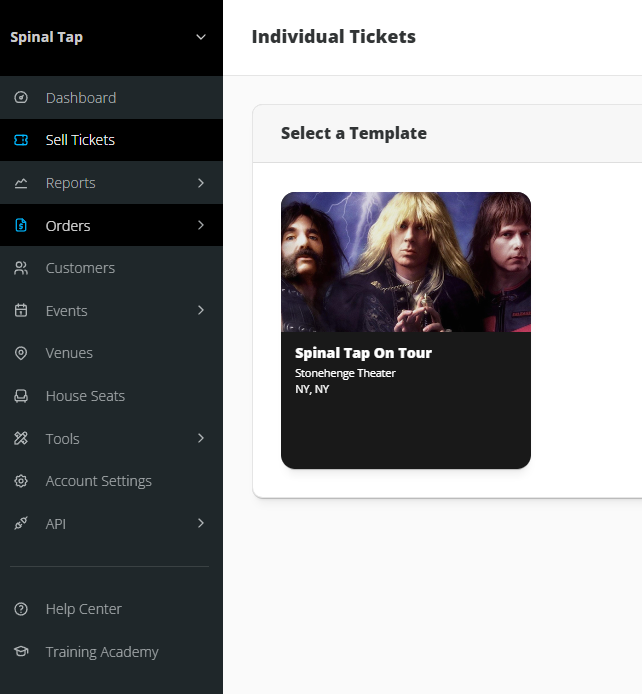The width and height of the screenshot is (642, 694).
Task: Click the NY, NY location text
Action: (x=312, y=389)
